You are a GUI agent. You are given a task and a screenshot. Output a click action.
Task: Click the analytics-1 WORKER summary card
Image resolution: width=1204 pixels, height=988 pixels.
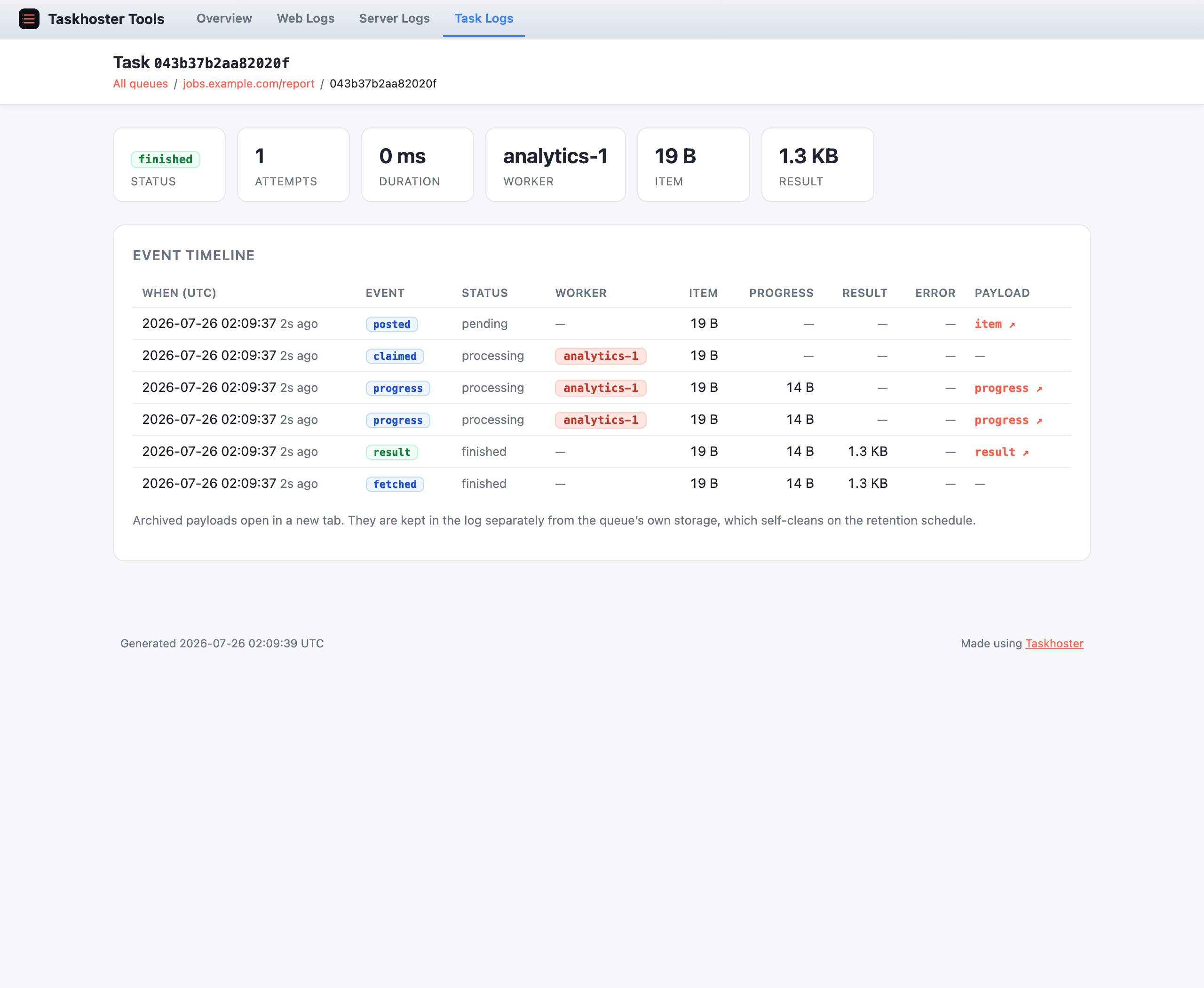(555, 165)
